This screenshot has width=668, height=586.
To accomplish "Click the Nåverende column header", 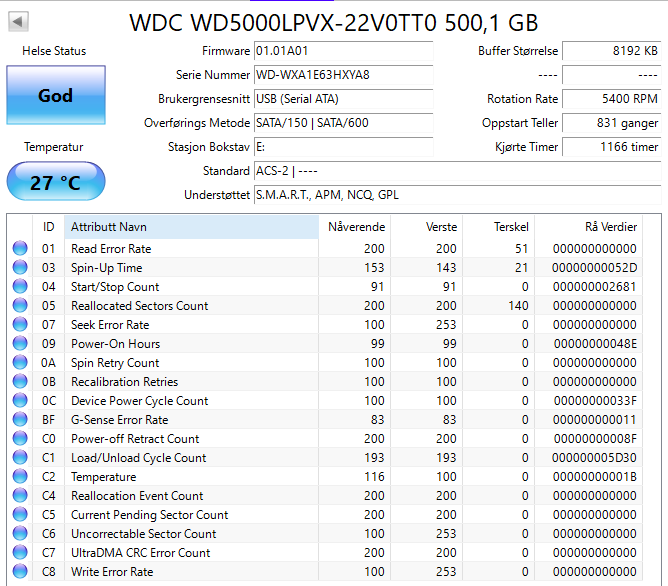I will (x=355, y=227).
